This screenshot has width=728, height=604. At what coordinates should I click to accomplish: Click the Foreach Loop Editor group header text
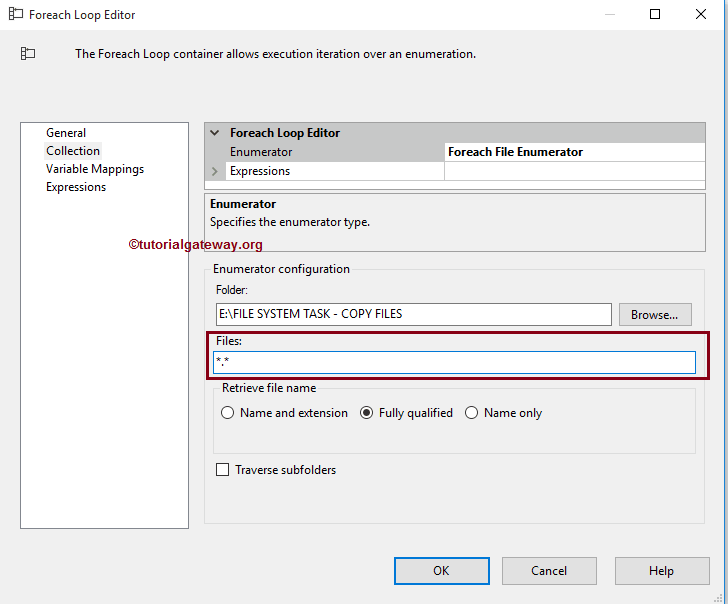(x=285, y=133)
